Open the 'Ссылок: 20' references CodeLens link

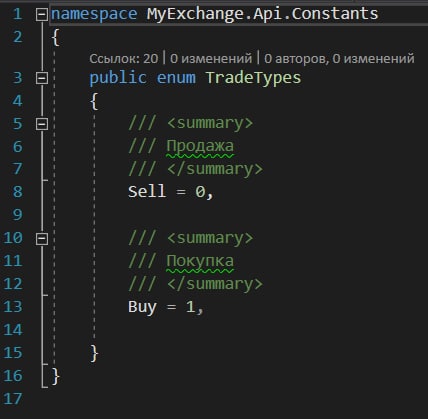point(124,59)
